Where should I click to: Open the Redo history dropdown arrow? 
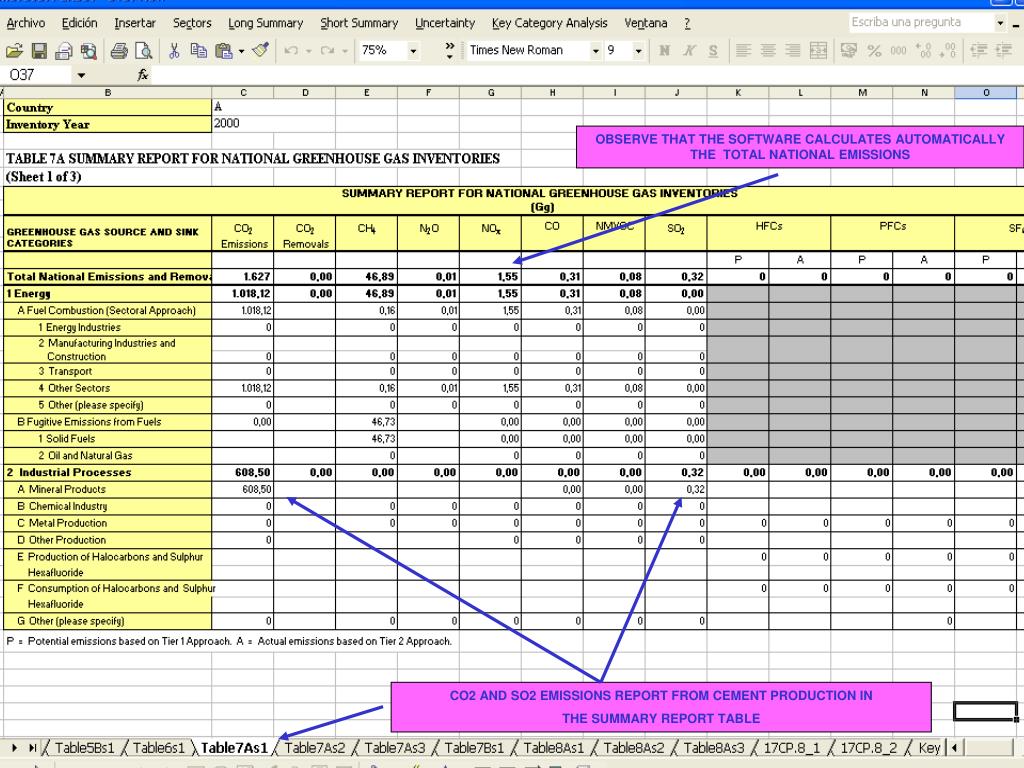(344, 50)
